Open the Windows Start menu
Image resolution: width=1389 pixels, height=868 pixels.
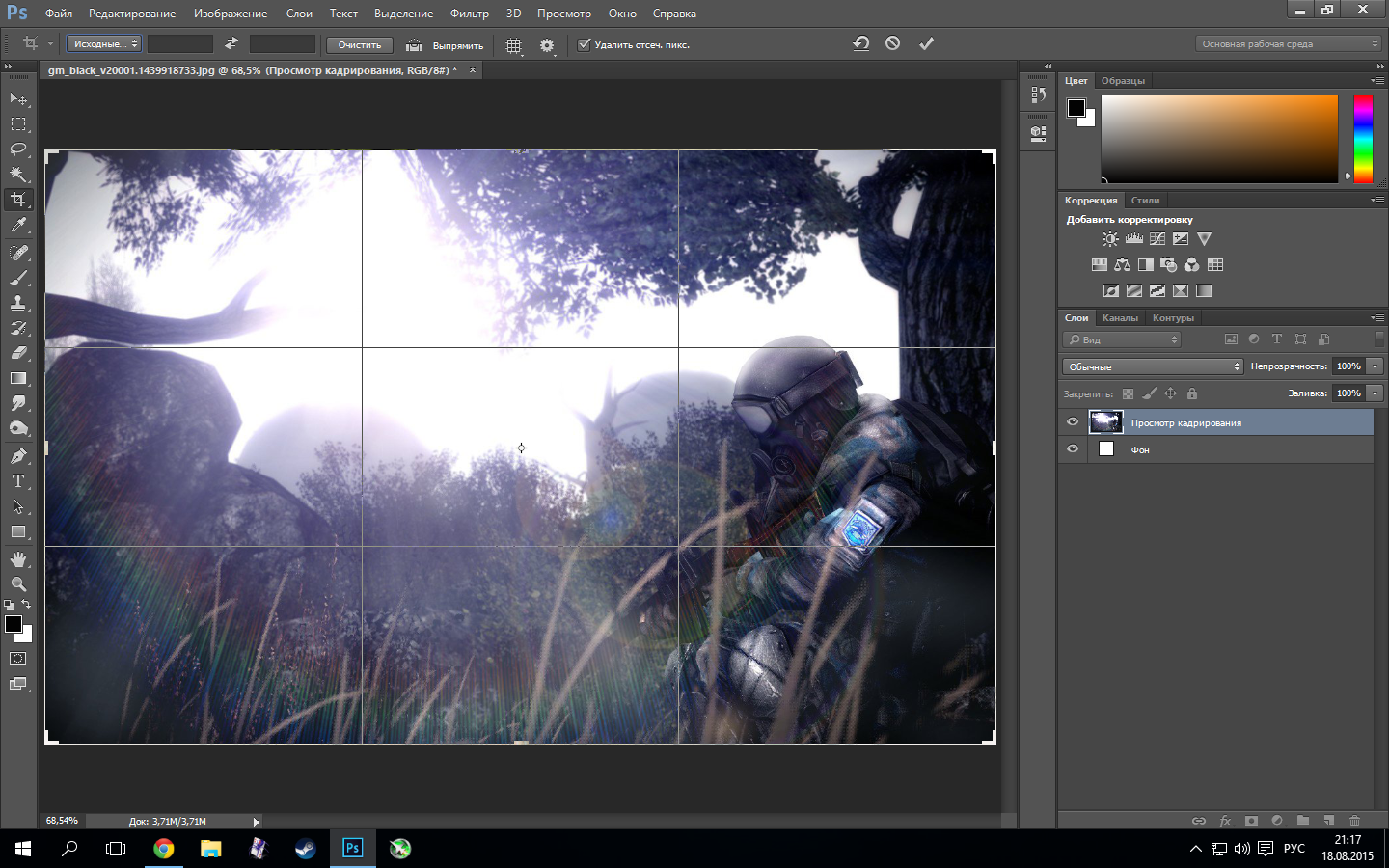(x=23, y=849)
